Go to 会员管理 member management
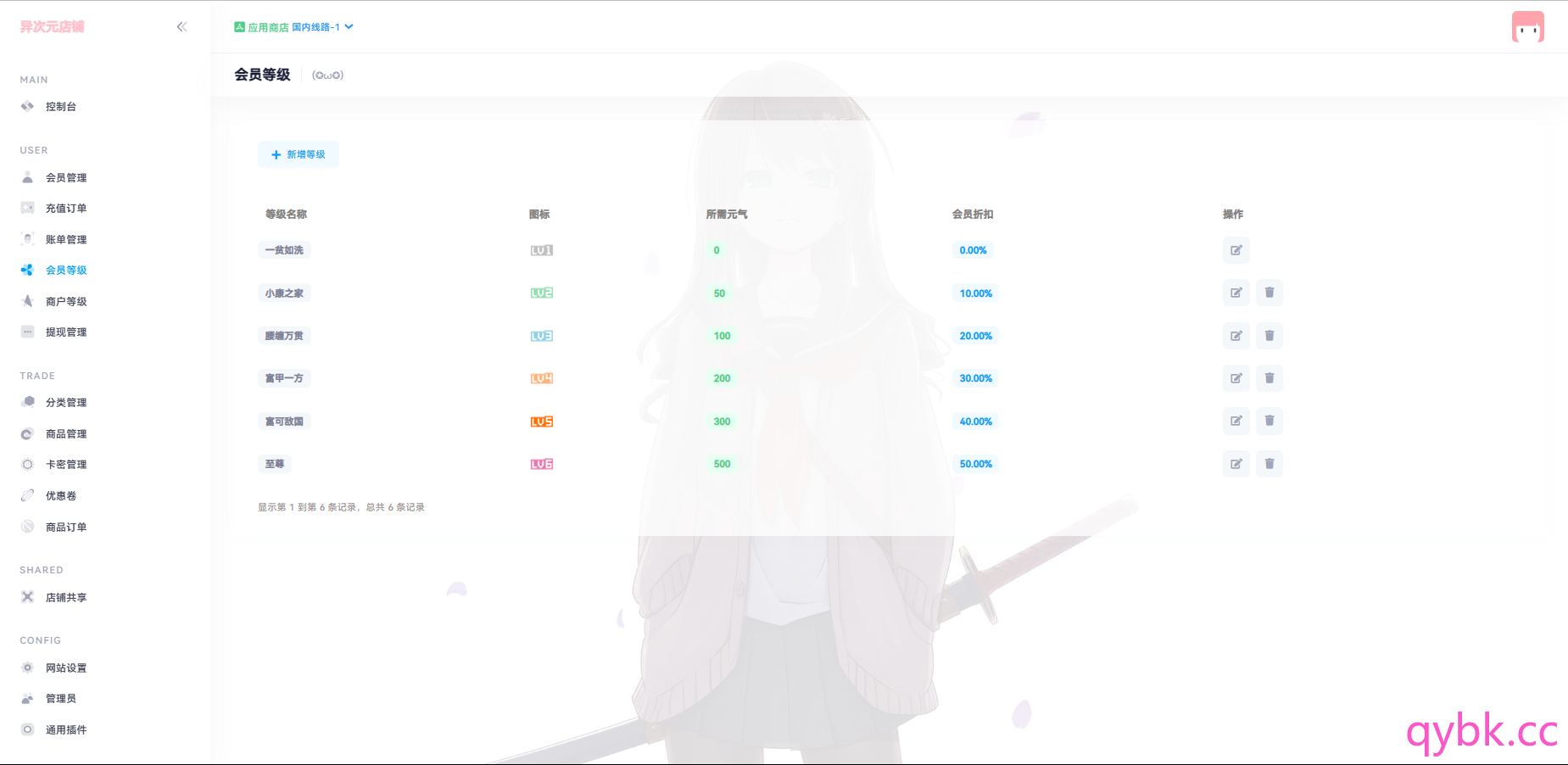Screen dimensions: 1568x765 [66, 178]
